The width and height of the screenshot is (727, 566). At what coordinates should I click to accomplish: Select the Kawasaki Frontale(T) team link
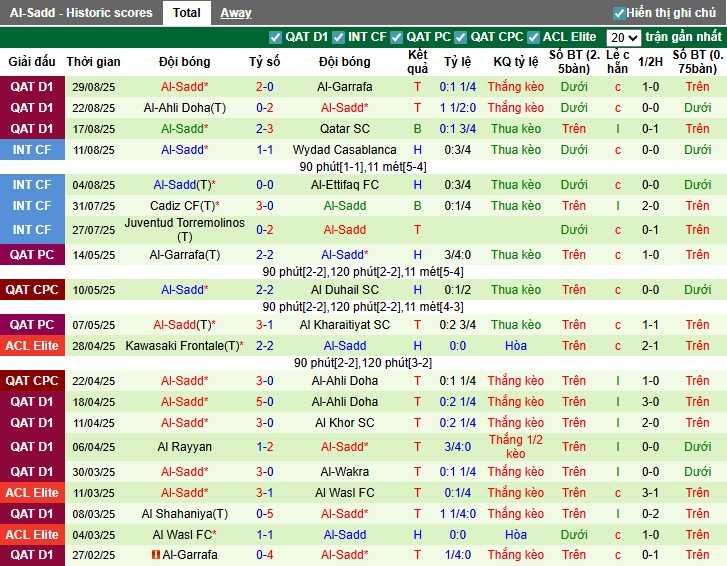click(184, 346)
